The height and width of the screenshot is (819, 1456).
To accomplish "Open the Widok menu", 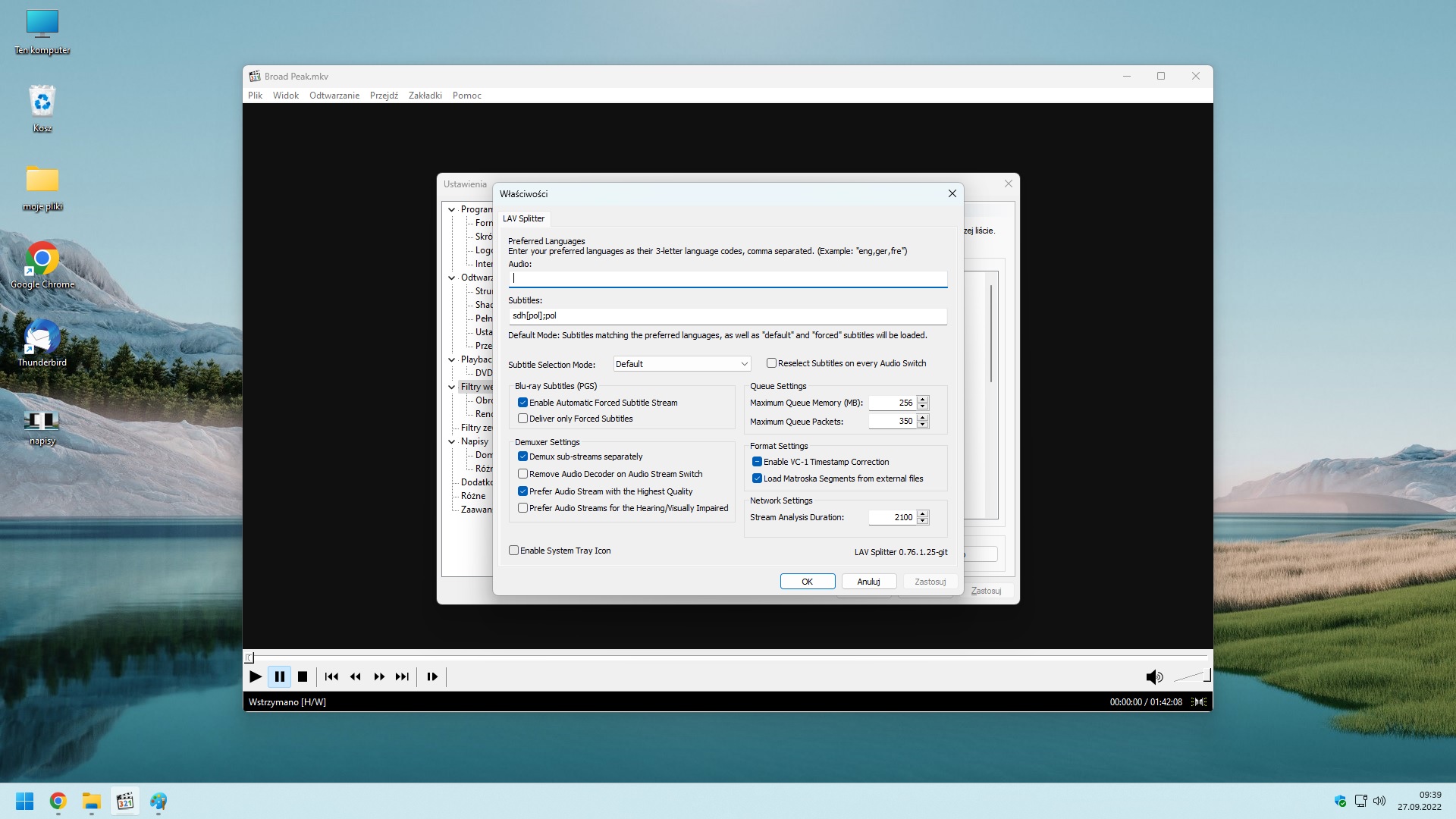I will 286,95.
